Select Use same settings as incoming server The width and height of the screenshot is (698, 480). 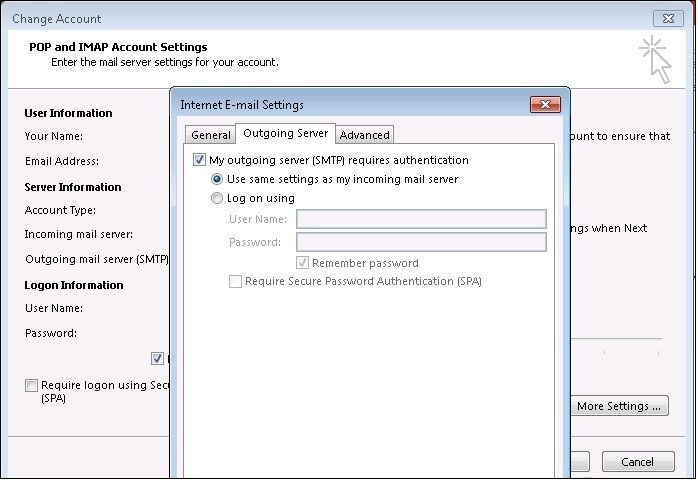pos(217,179)
